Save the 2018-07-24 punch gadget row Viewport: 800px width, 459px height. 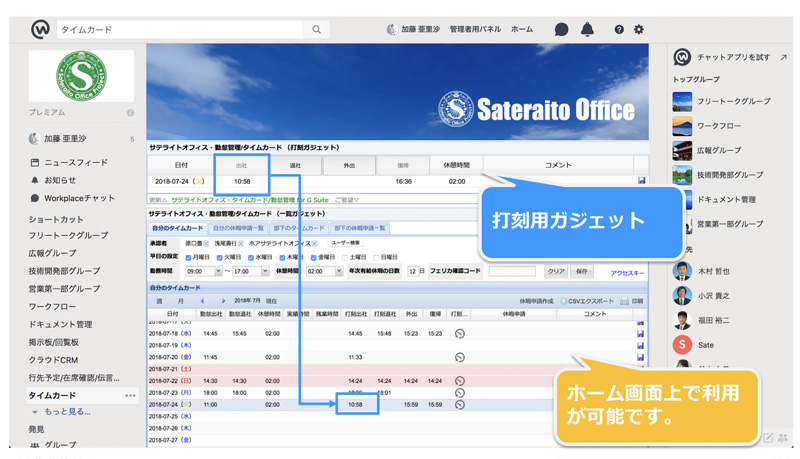[641, 181]
